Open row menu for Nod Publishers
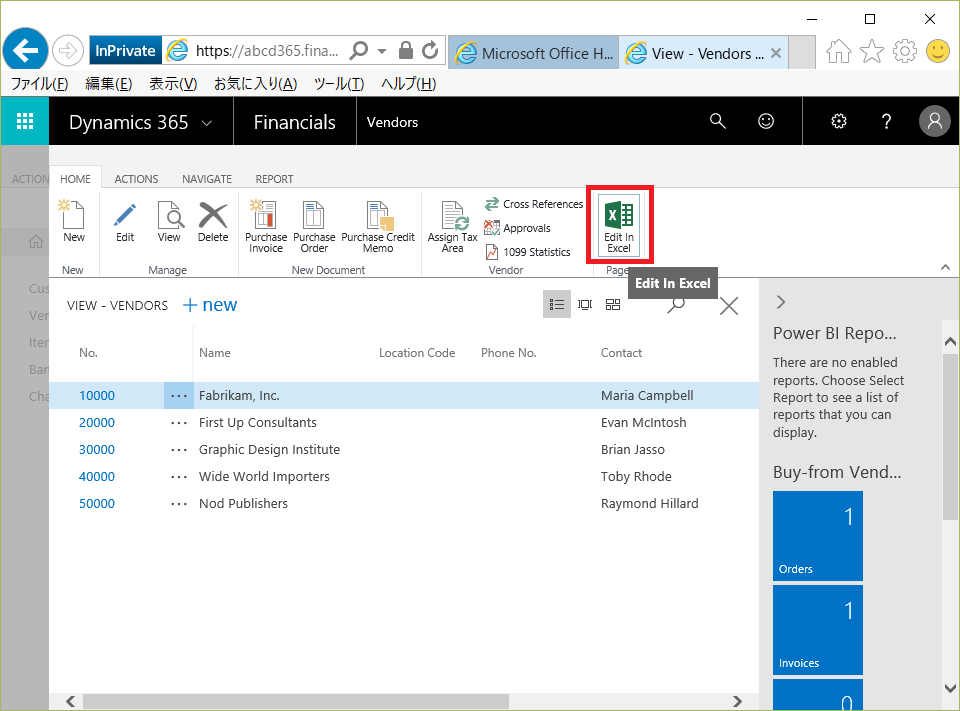The height and width of the screenshot is (711, 960). pyautogui.click(x=179, y=503)
